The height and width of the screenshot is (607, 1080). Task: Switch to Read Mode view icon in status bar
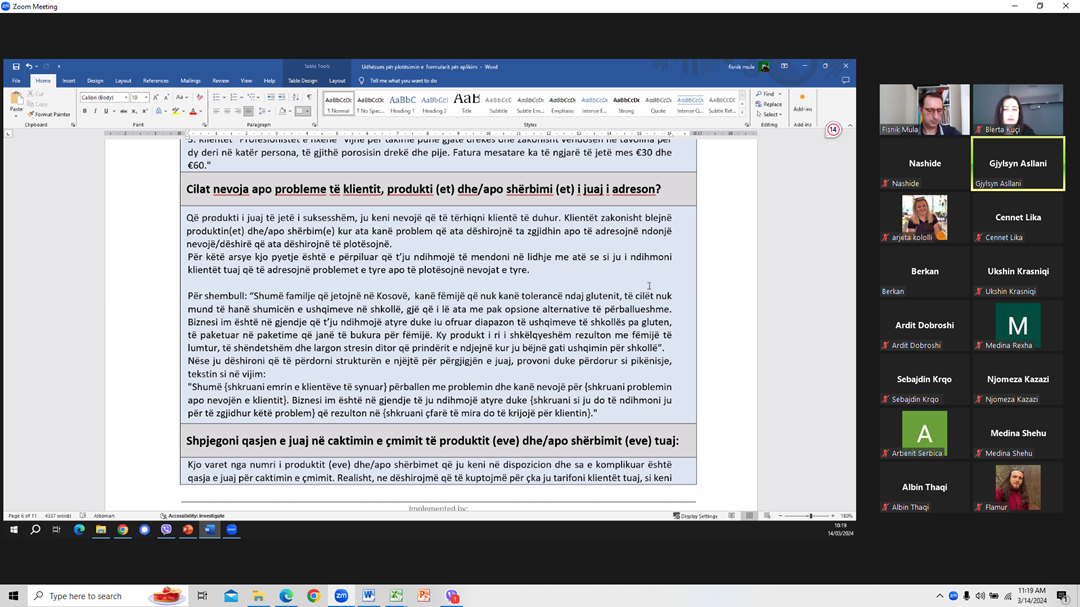731,515
